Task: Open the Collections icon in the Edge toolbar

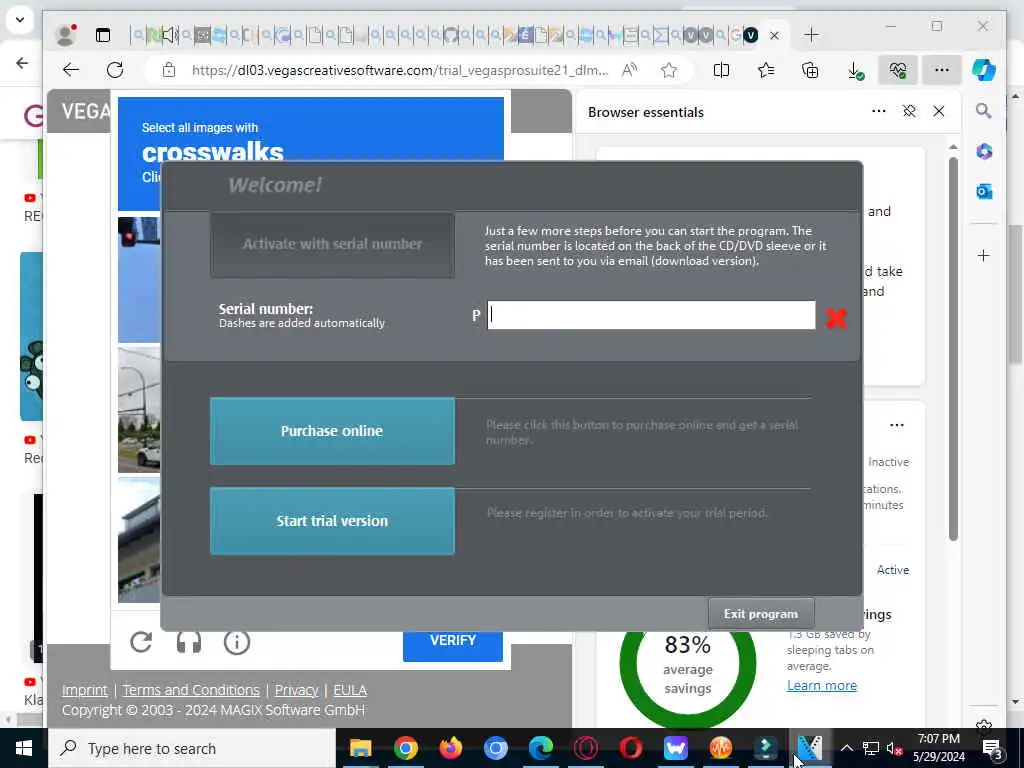Action: coord(810,70)
